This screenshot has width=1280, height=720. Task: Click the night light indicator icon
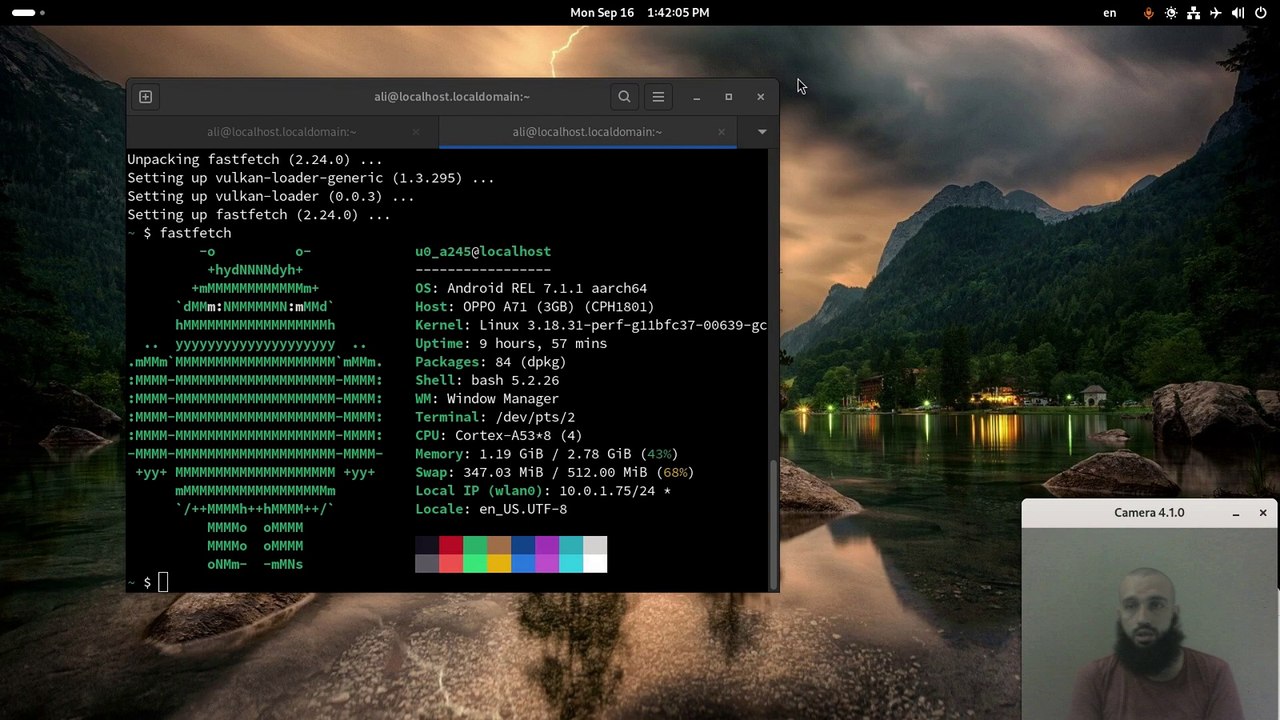[1171, 13]
